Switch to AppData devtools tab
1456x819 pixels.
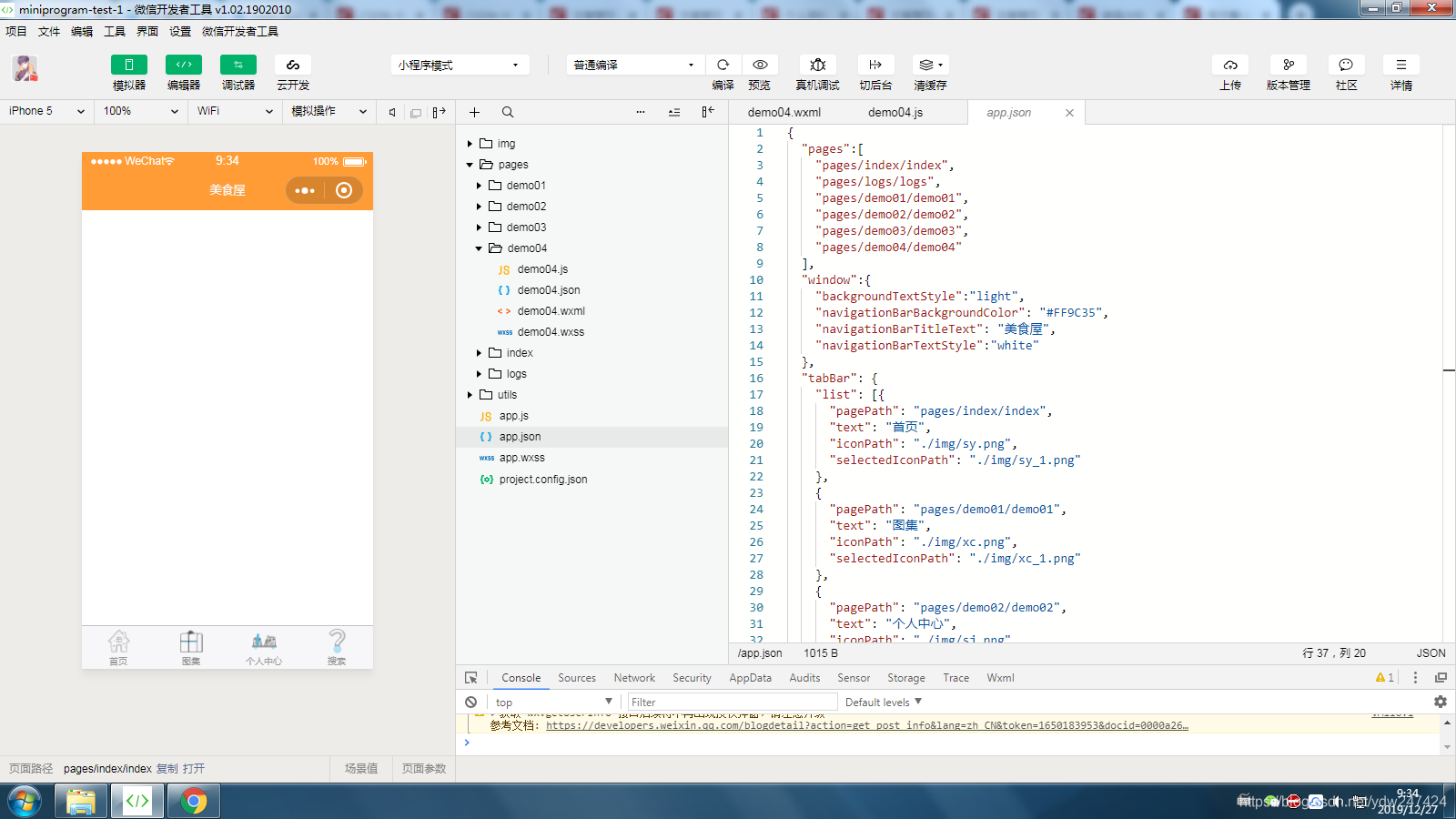(750, 678)
